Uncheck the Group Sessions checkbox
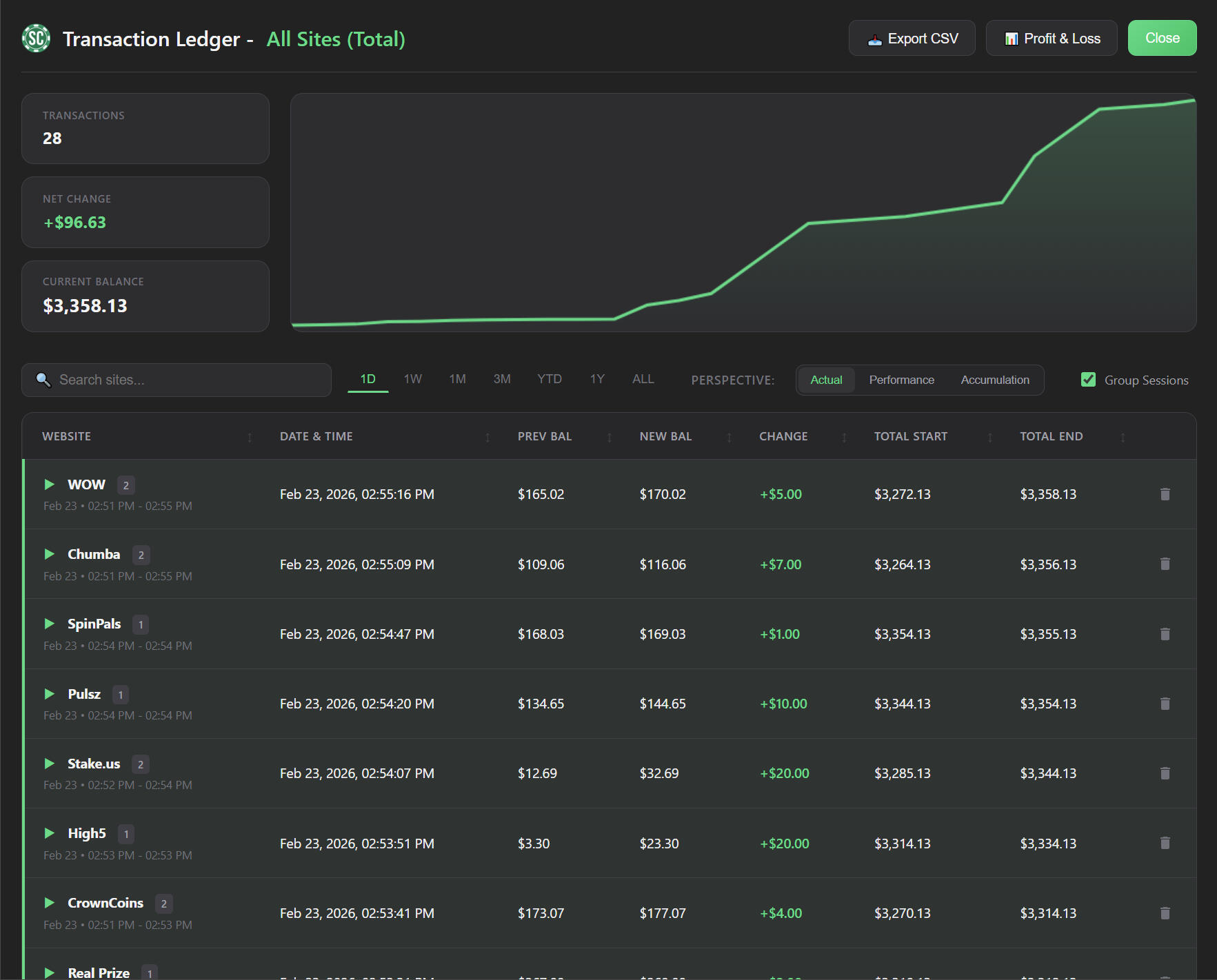Screen dimensions: 1217x980 click(x=1088, y=380)
